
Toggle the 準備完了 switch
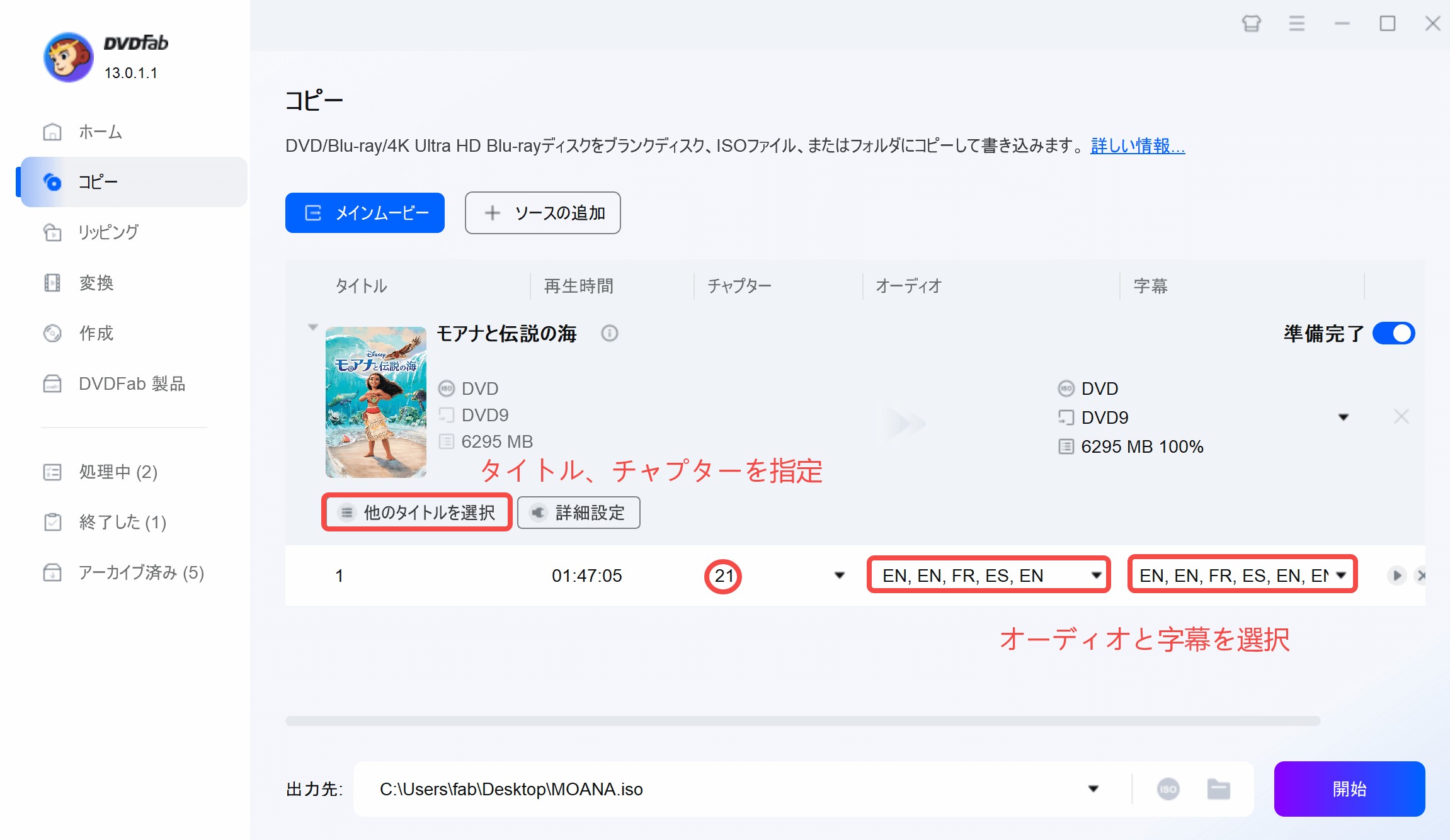pyautogui.click(x=1393, y=333)
